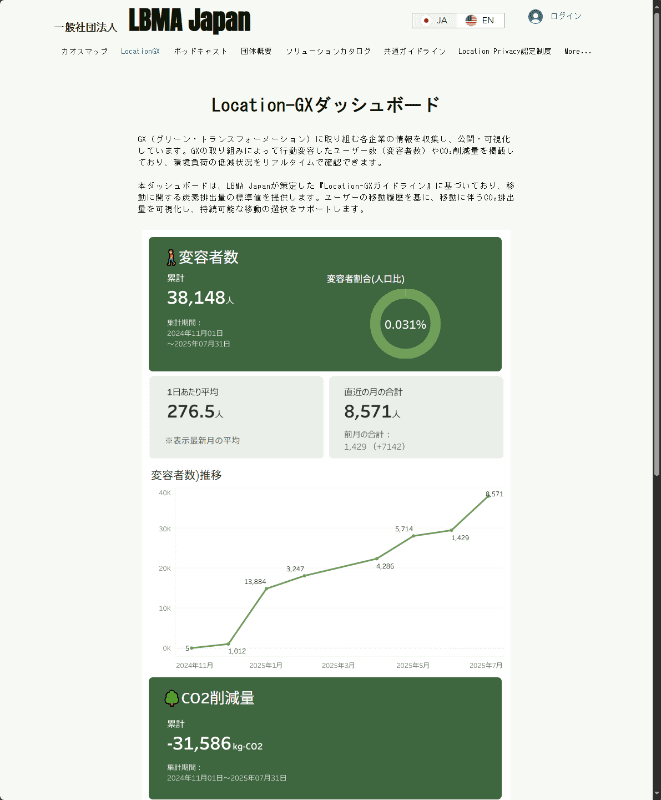Open 共通ガイドライン navigation item
Screen dimensions: 661x800
click(415, 52)
